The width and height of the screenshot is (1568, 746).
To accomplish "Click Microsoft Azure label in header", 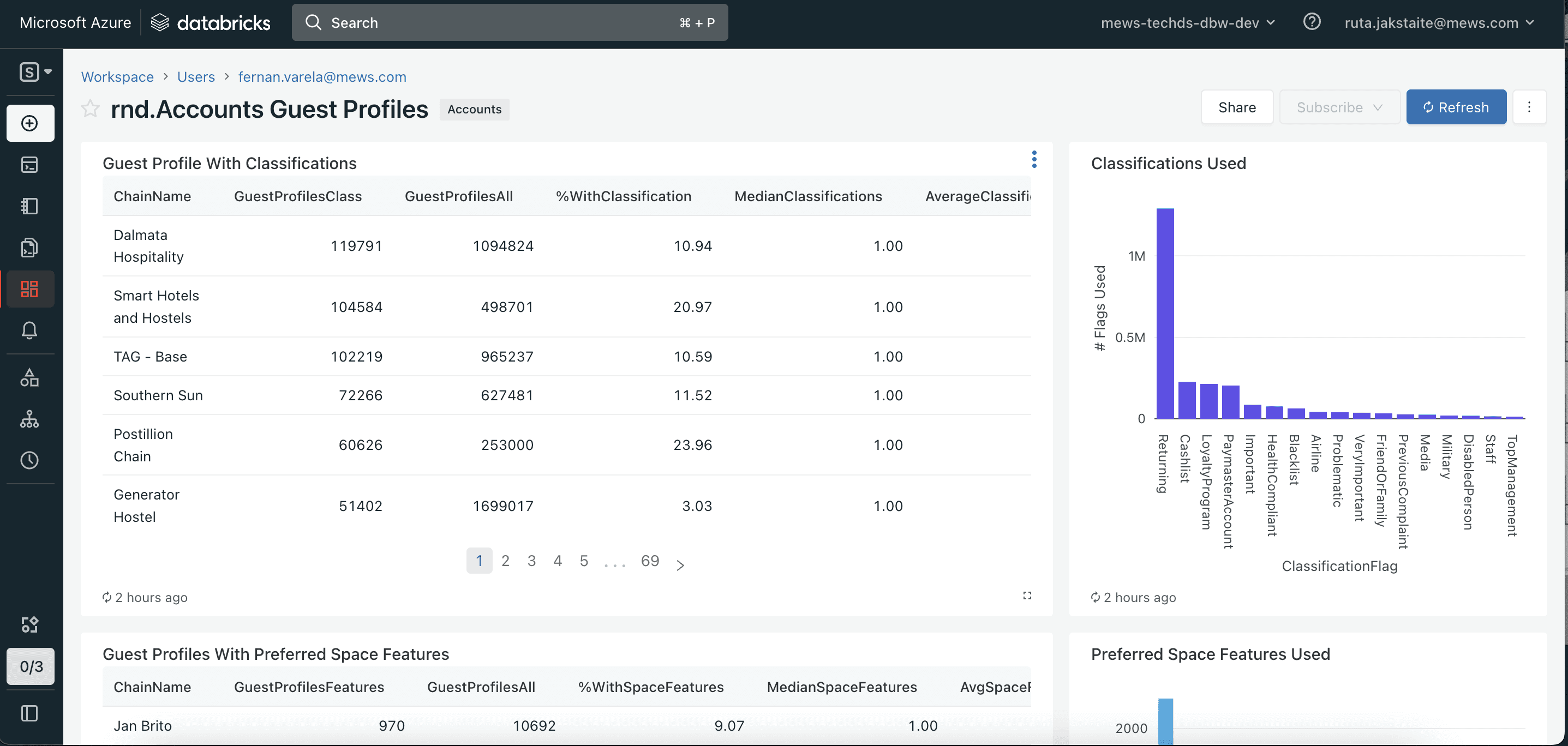I will tap(75, 23).
